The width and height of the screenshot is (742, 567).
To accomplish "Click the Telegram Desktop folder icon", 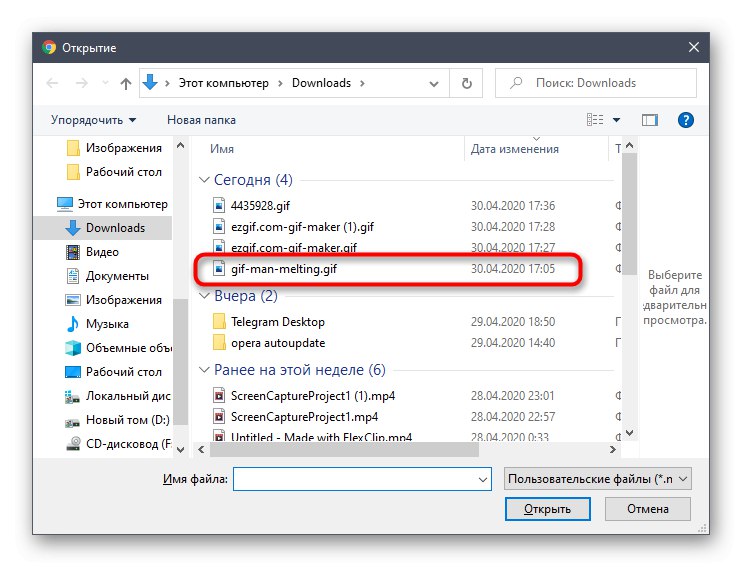I will point(219,322).
